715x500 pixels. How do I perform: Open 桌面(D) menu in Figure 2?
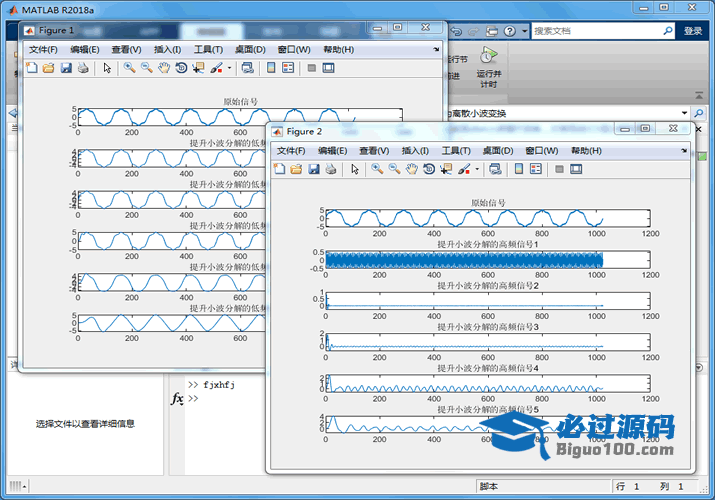coord(497,150)
